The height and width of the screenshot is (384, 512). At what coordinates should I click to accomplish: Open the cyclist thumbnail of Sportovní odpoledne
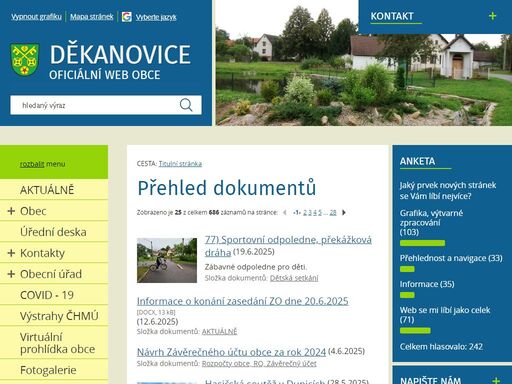[167, 260]
